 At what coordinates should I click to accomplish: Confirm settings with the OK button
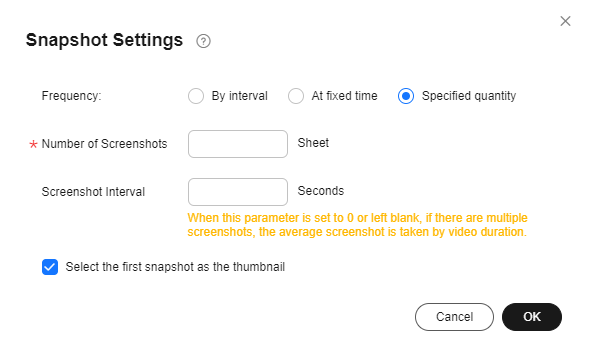pos(532,317)
